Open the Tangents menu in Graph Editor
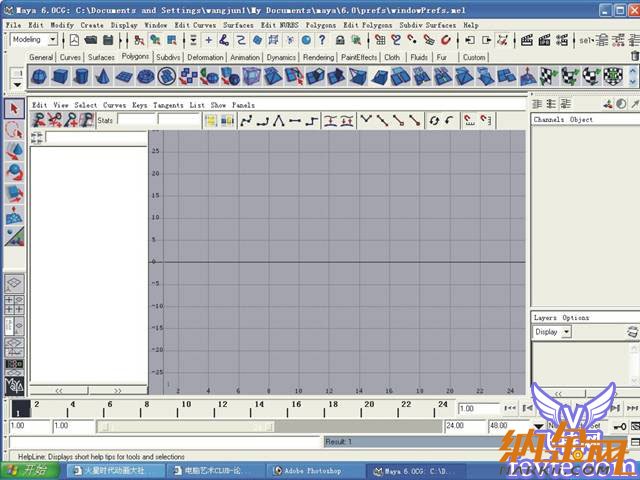Image resolution: width=640 pixels, height=480 pixels. (x=168, y=105)
